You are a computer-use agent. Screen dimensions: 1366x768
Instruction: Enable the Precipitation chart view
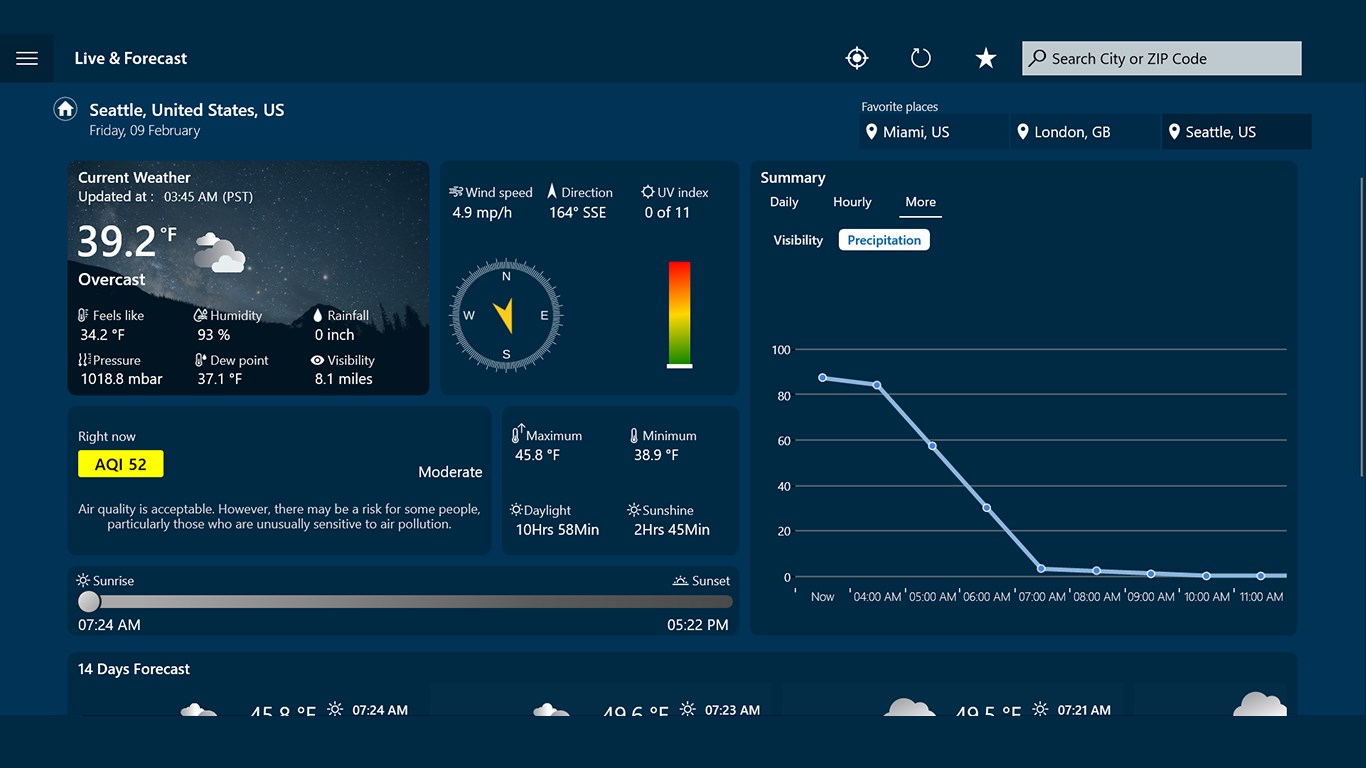(x=884, y=239)
